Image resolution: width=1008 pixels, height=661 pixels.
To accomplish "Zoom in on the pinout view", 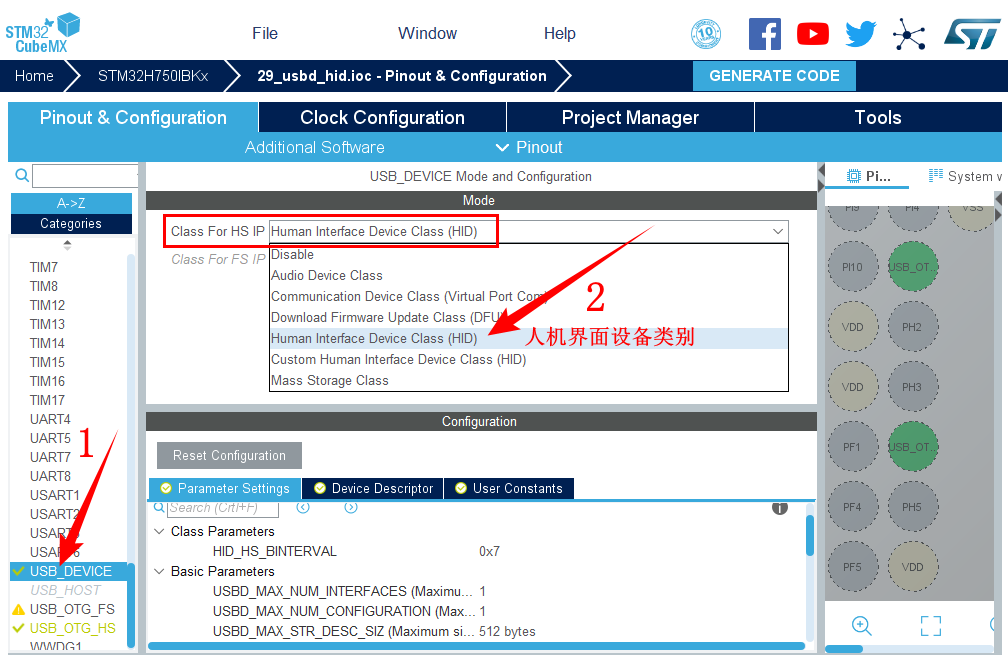I will (861, 626).
